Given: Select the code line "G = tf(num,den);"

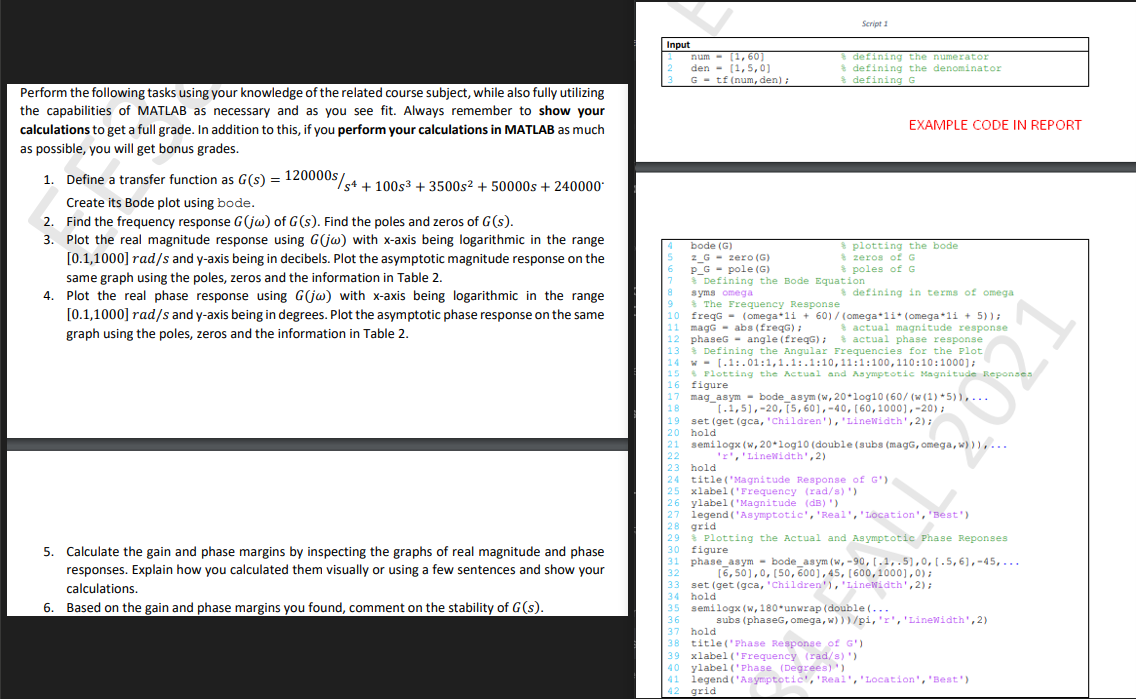Looking at the screenshot, I should [740, 80].
